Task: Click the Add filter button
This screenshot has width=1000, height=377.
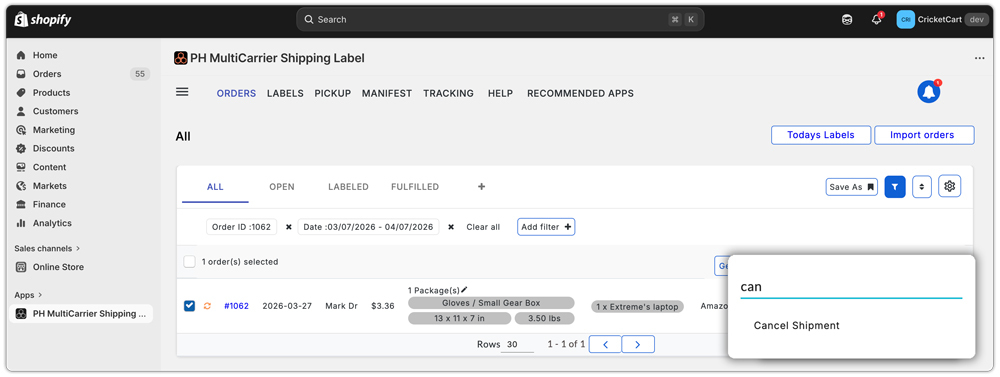Action: (x=546, y=227)
